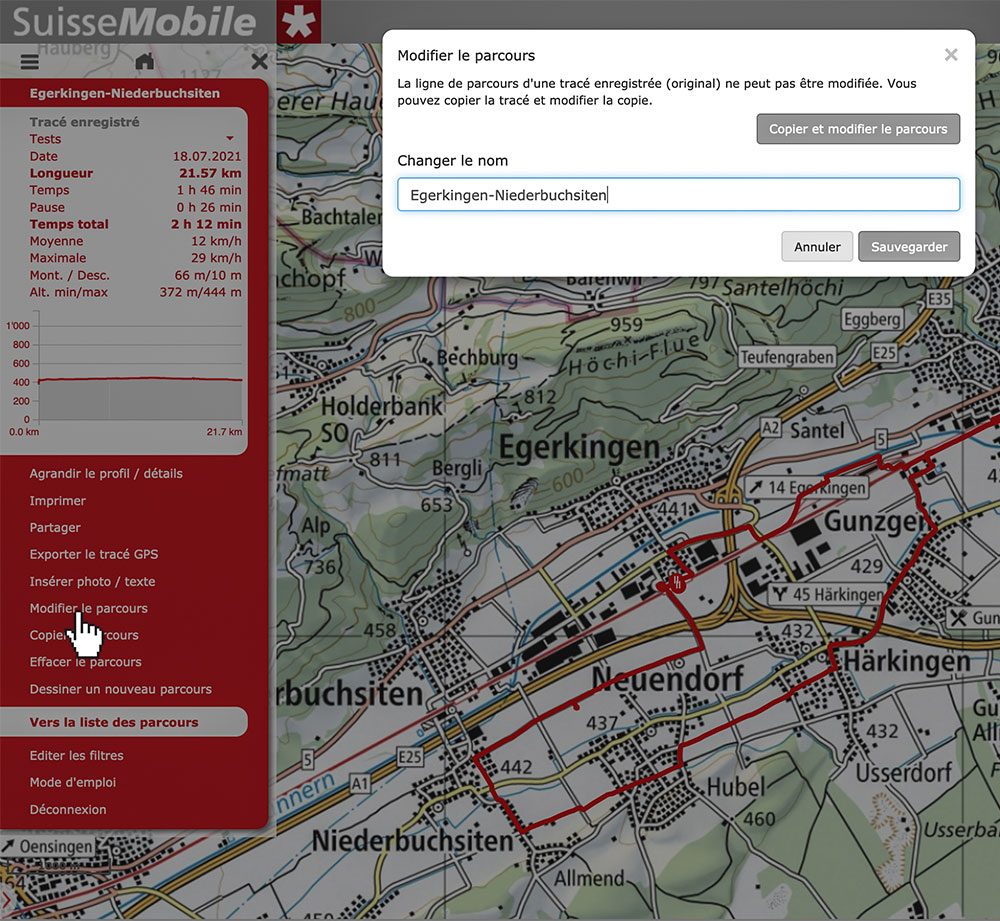This screenshot has width=1000, height=921.
Task: Click the Eggberg map label
Action: [x=872, y=319]
